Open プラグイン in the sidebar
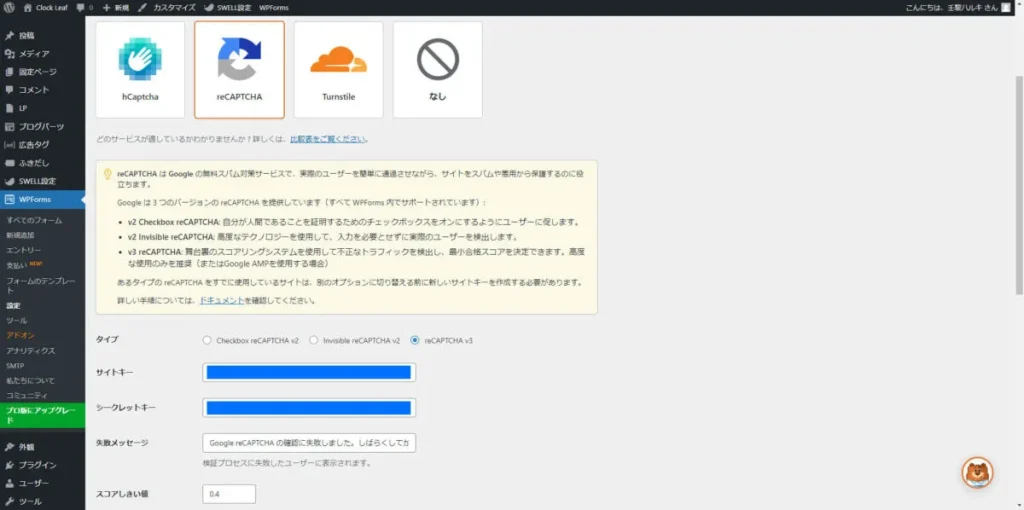This screenshot has width=1024, height=510. click(x=42, y=466)
